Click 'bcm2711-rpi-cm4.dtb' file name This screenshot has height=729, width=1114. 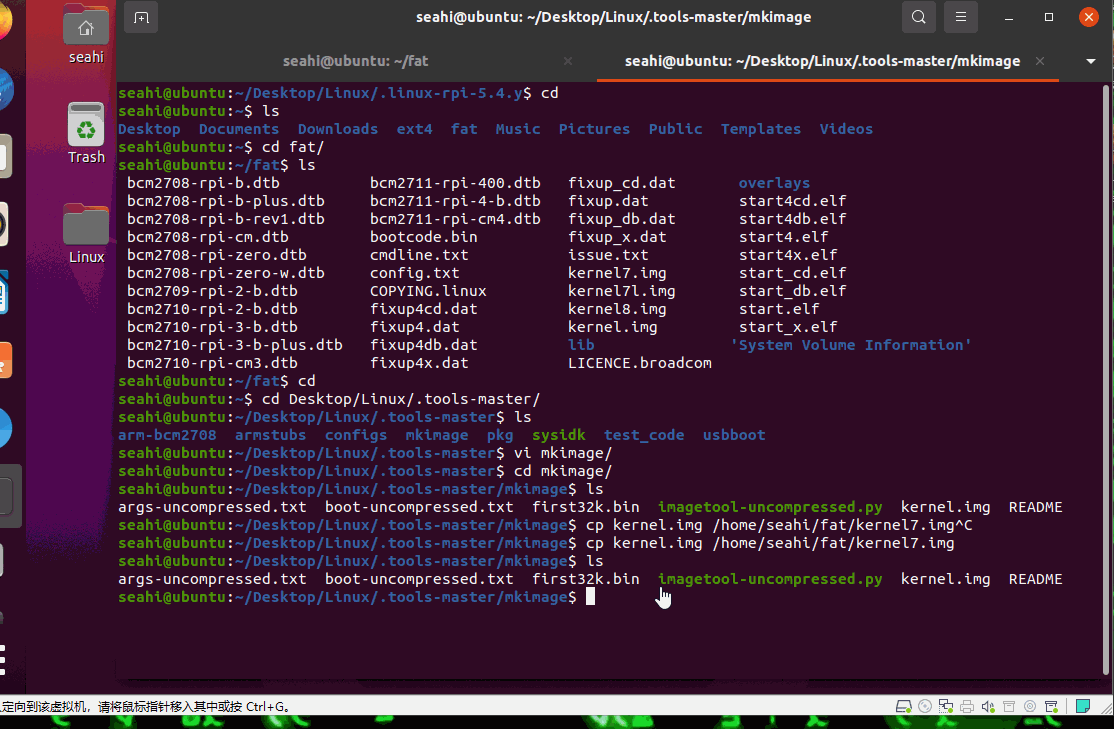(455, 219)
